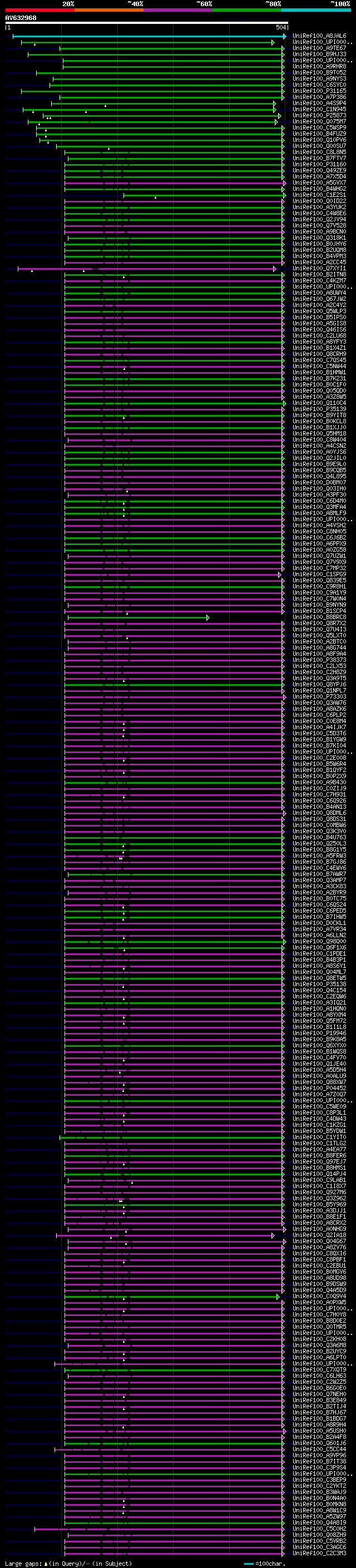
Task: Click the query end position label 504
Action: click(x=281, y=27)
